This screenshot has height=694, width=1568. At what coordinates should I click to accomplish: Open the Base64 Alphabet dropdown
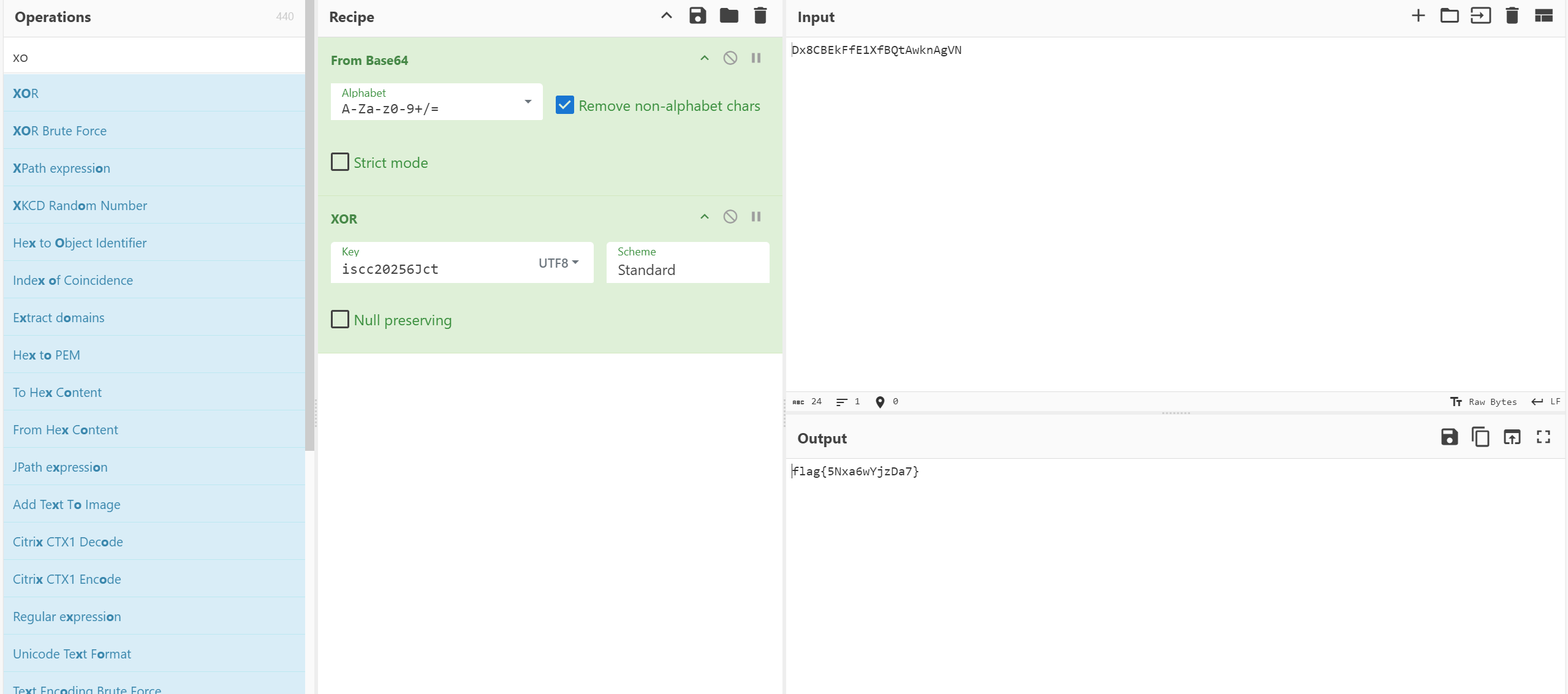(x=436, y=102)
